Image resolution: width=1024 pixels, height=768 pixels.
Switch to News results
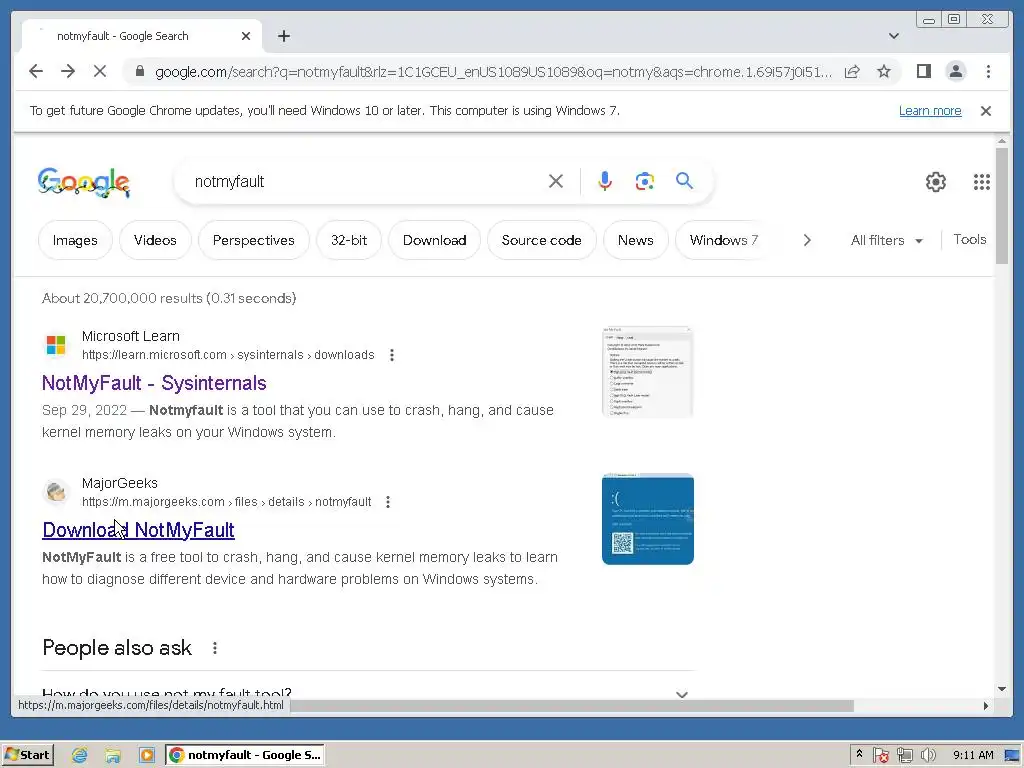click(x=635, y=240)
